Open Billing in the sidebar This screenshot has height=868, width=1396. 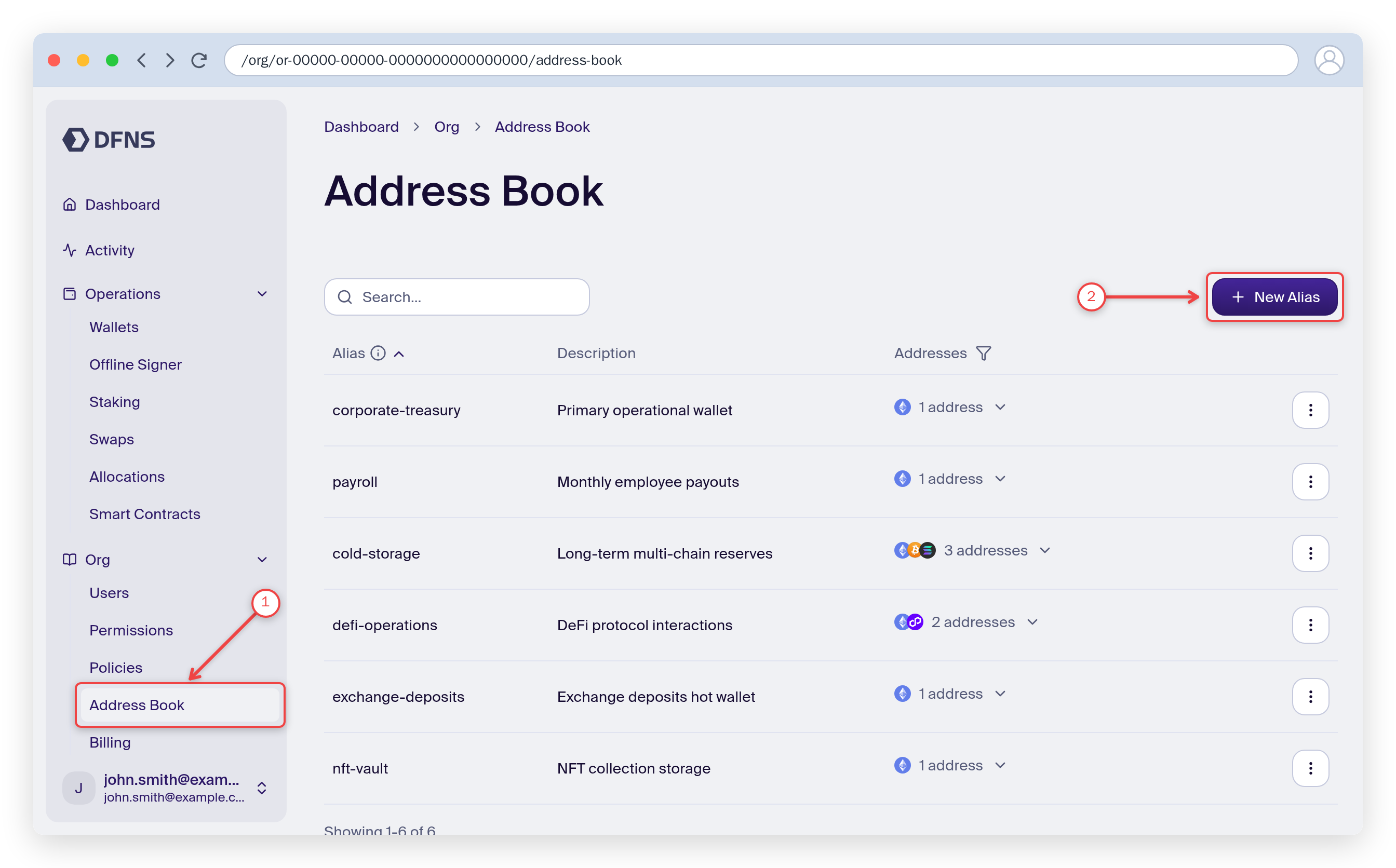[110, 742]
